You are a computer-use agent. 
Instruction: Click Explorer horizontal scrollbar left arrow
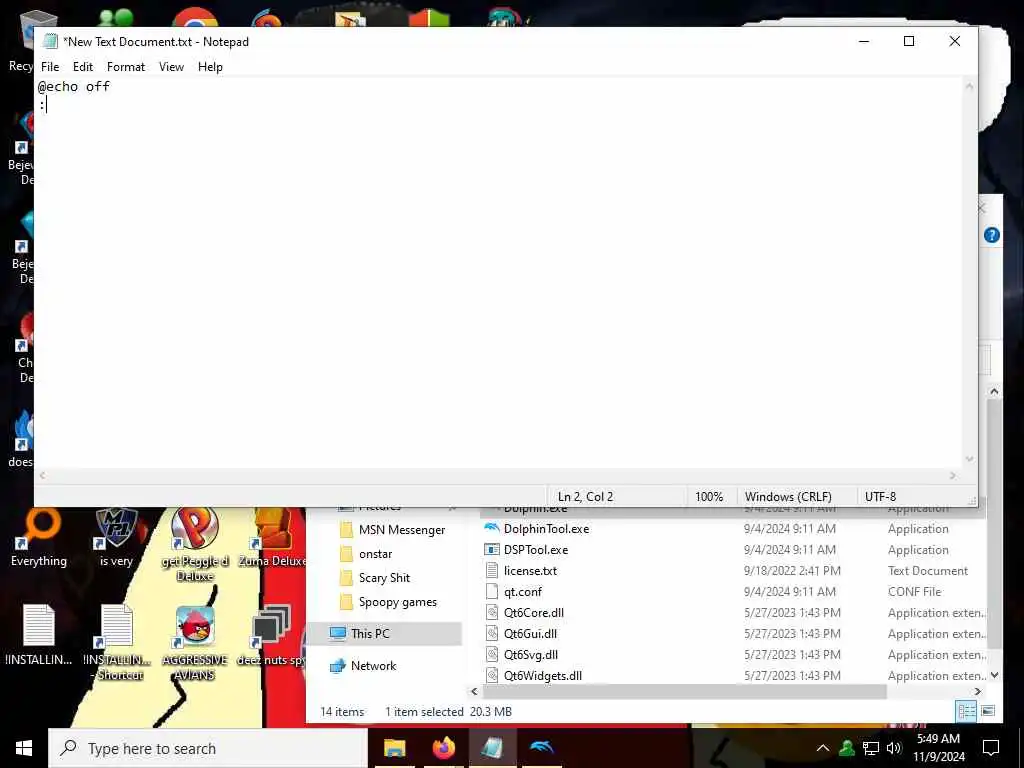tap(474, 691)
